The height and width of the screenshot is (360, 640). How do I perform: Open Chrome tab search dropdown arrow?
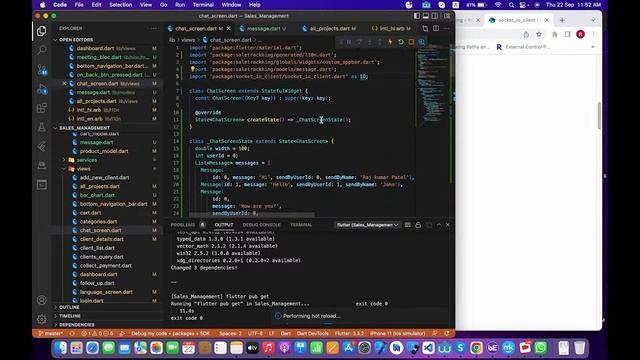point(593,20)
